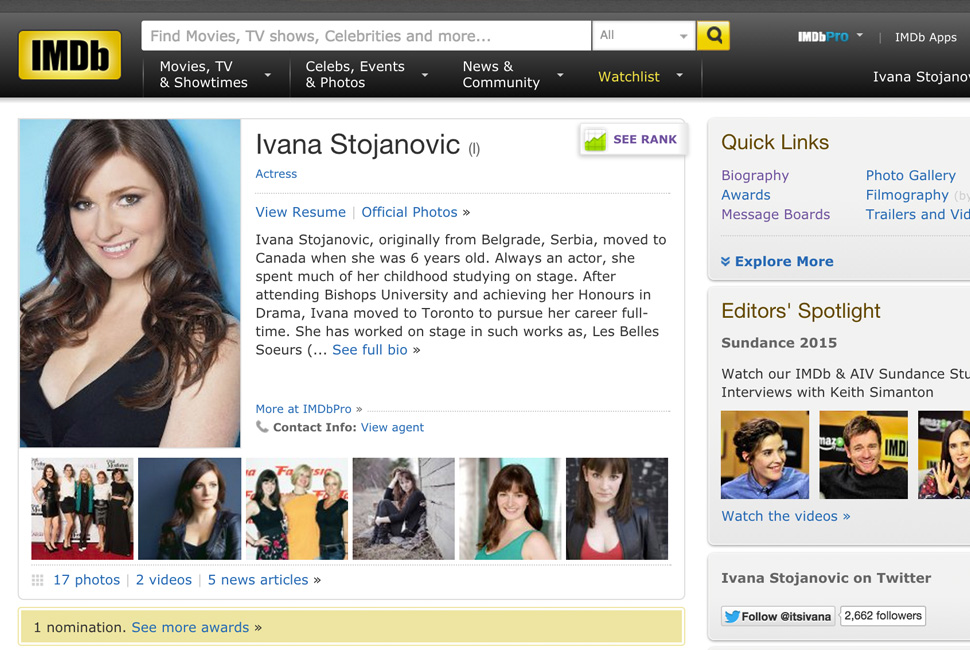
Task: Click See full bio link
Action: click(370, 350)
